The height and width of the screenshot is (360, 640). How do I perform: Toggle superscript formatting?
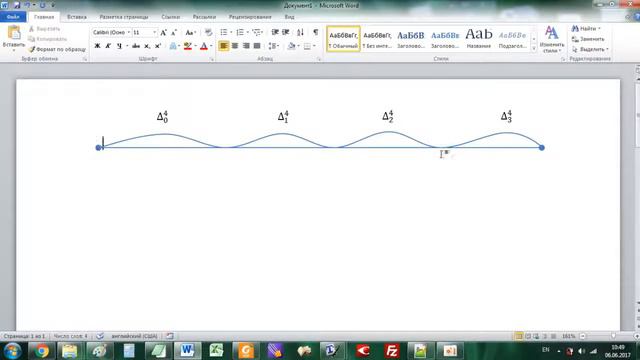158,46
